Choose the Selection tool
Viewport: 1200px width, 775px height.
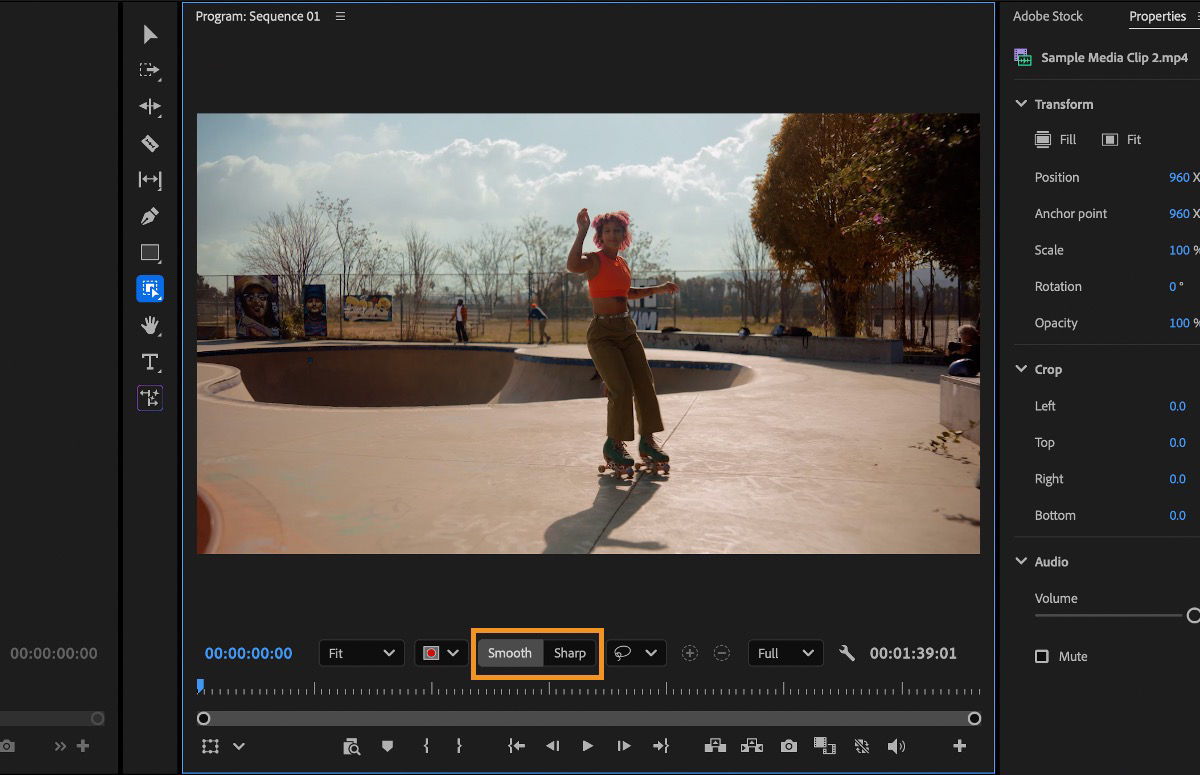pos(150,34)
